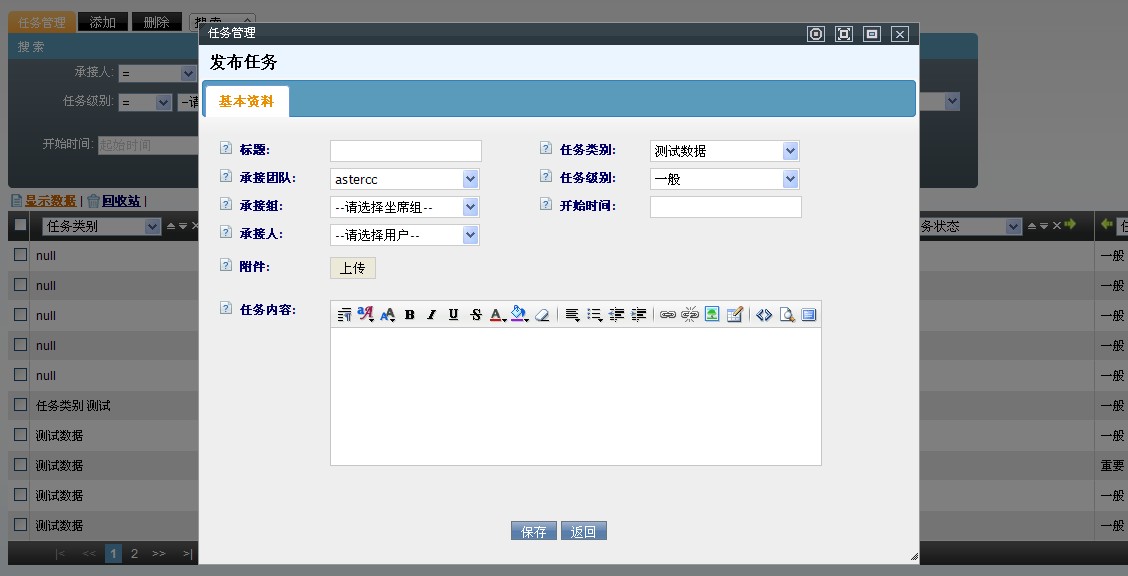1128x576 pixels.
Task: Apply italic formatting in the editor
Action: click(432, 315)
